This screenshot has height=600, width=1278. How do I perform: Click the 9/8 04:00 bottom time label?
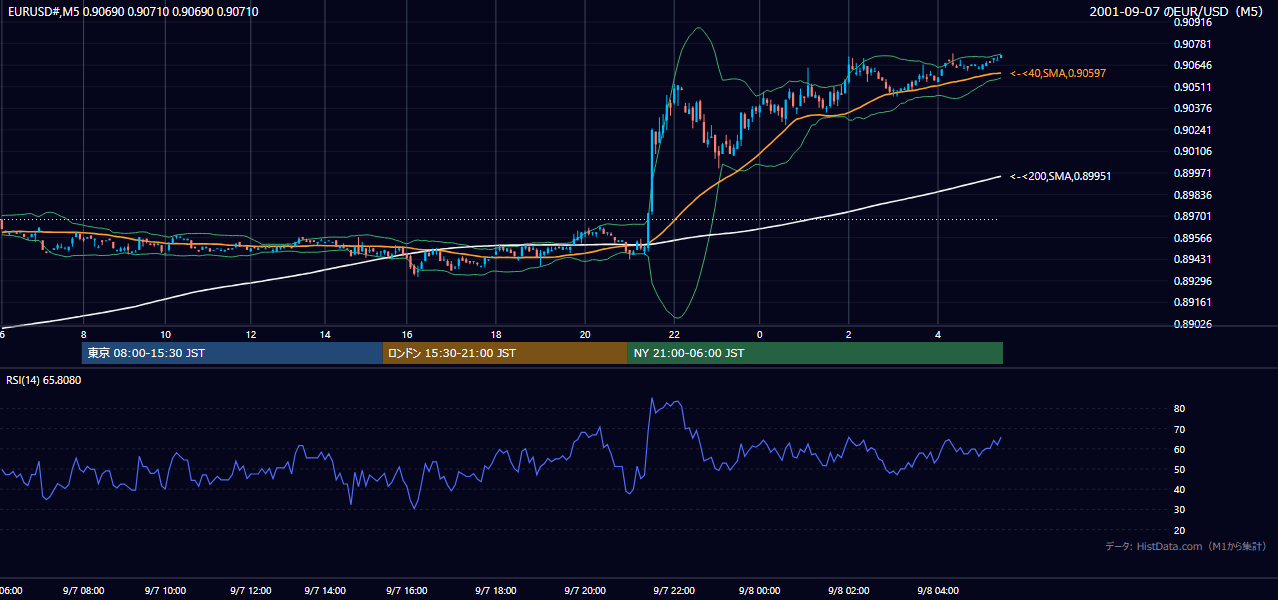[x=938, y=591]
